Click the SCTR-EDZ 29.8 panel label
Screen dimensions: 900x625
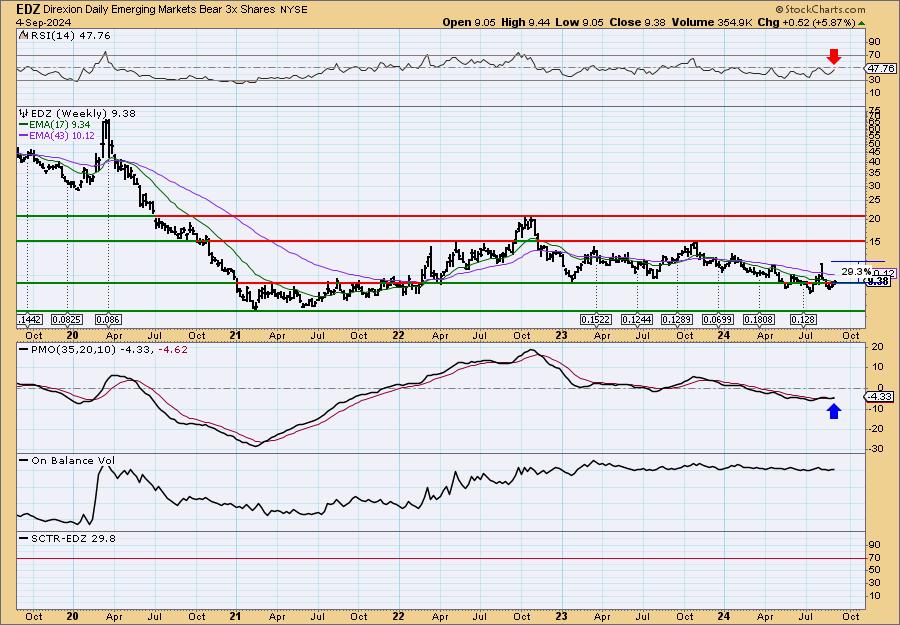73,538
